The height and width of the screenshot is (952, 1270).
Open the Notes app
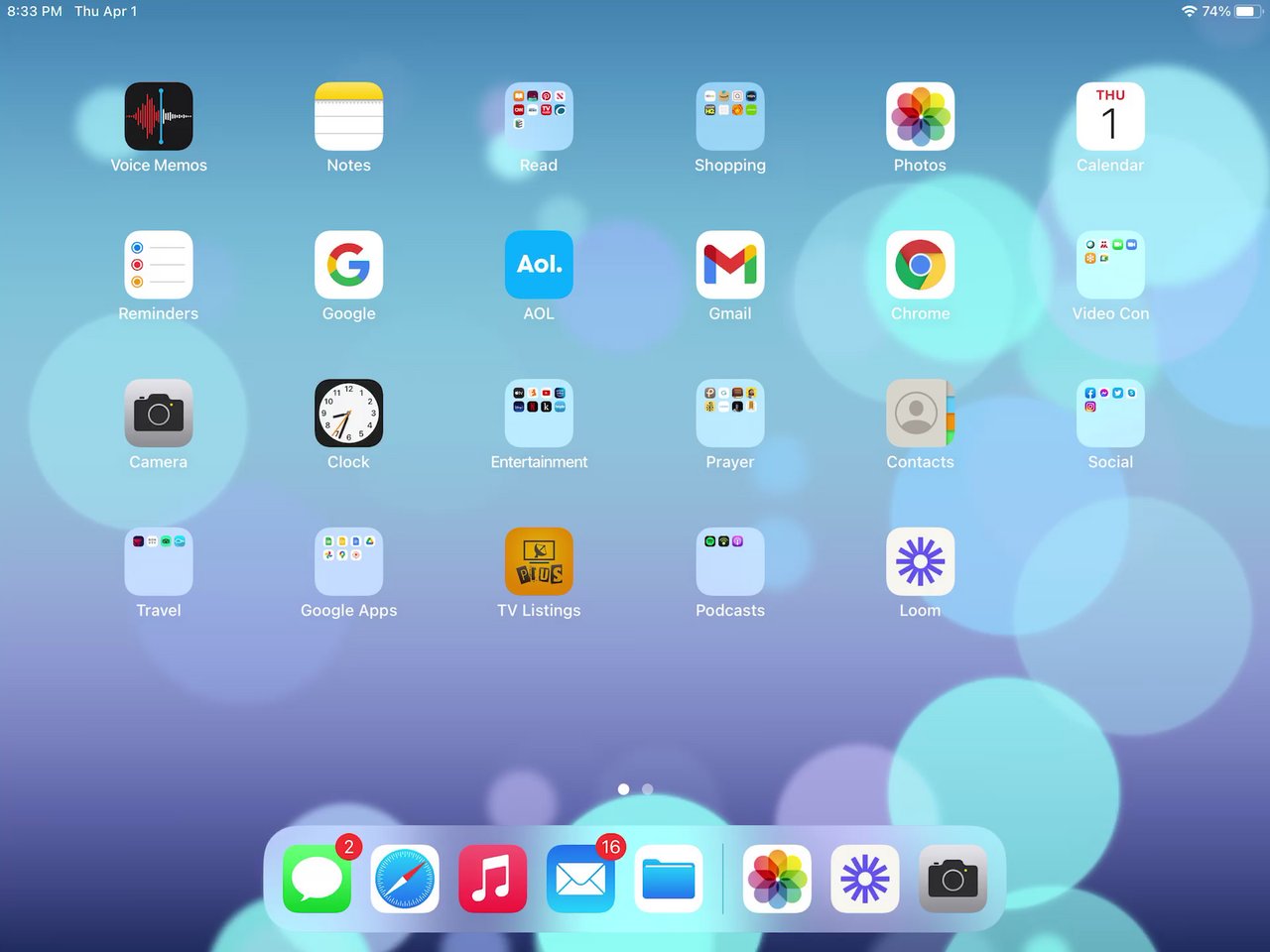[x=348, y=116]
